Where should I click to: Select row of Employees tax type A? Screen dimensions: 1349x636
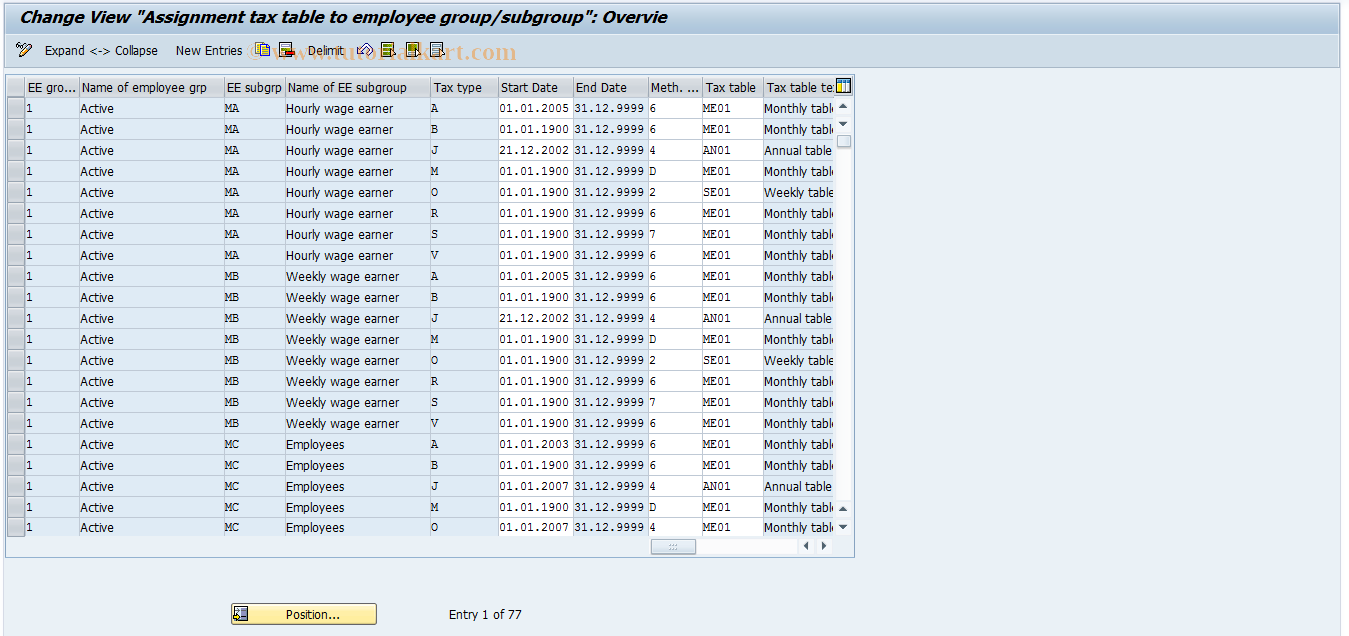16,444
